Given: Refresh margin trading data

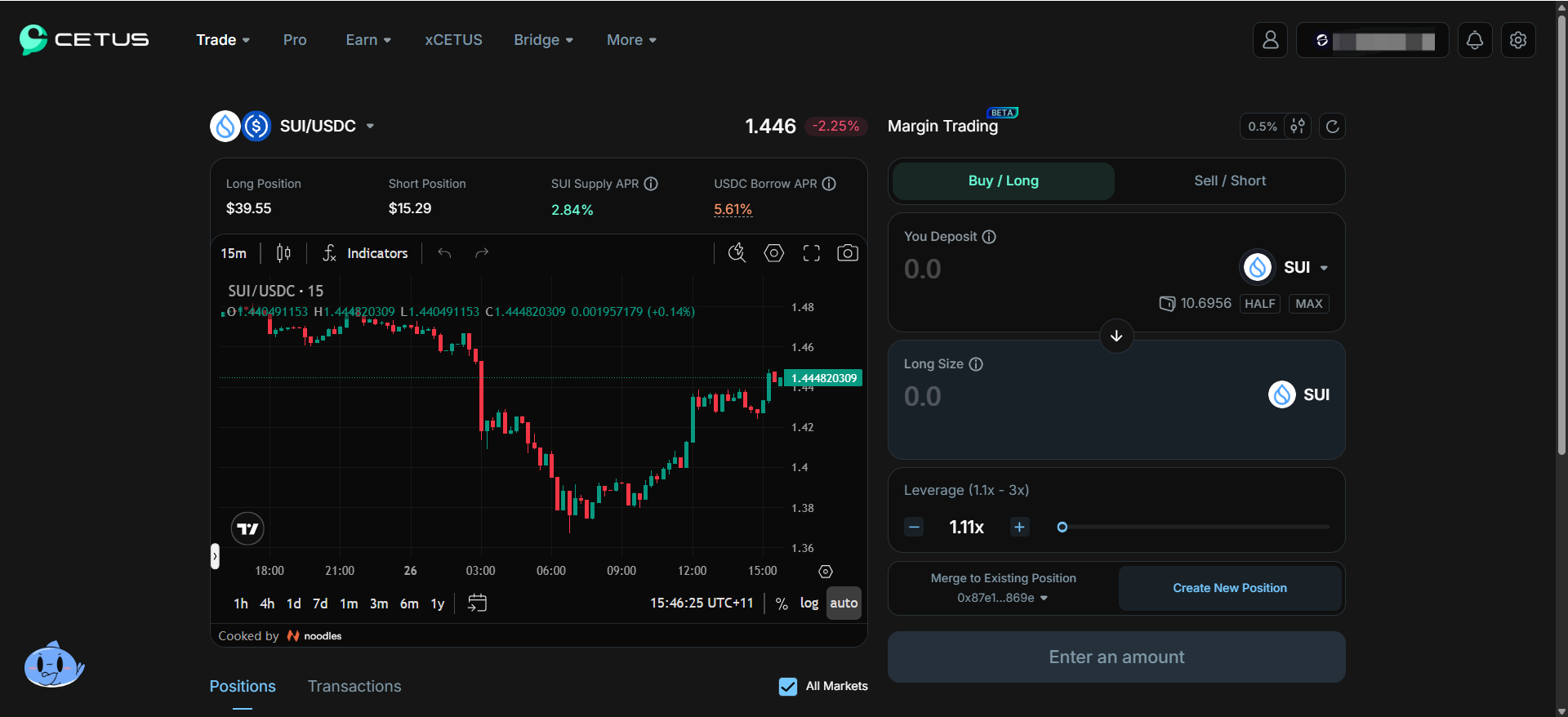Looking at the screenshot, I should [x=1332, y=127].
